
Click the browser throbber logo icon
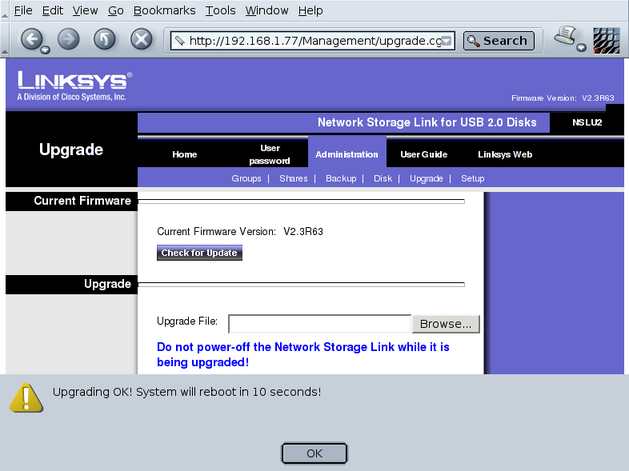606,40
